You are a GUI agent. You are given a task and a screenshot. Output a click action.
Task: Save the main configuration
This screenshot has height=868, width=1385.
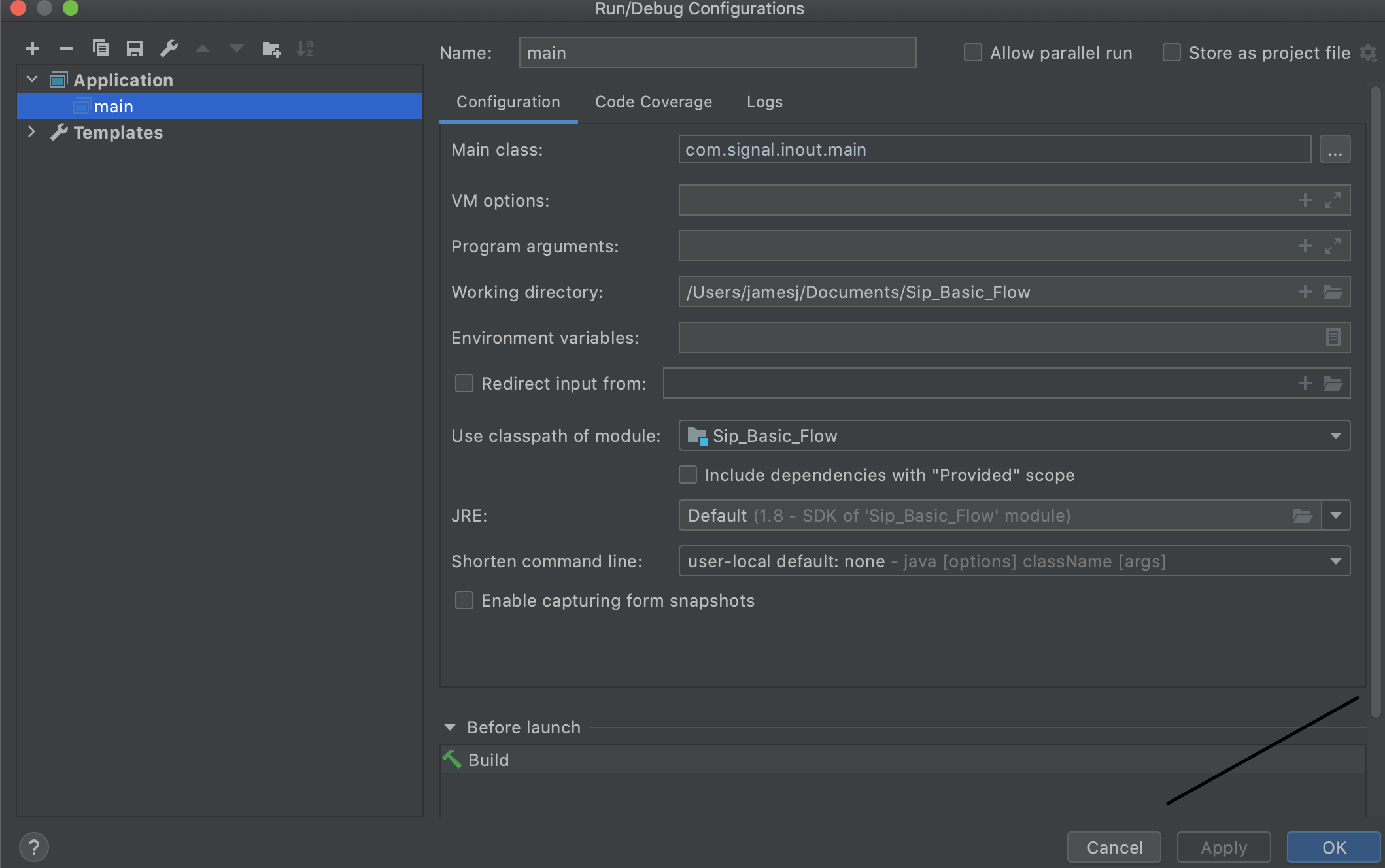point(135,48)
